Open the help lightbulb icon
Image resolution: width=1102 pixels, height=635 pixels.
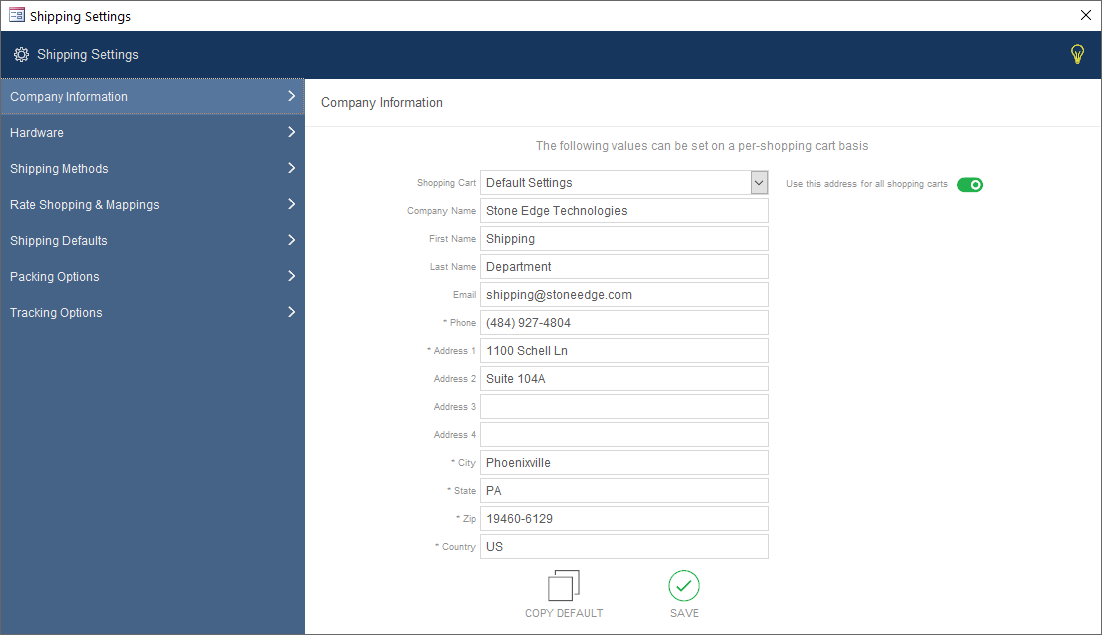point(1077,54)
